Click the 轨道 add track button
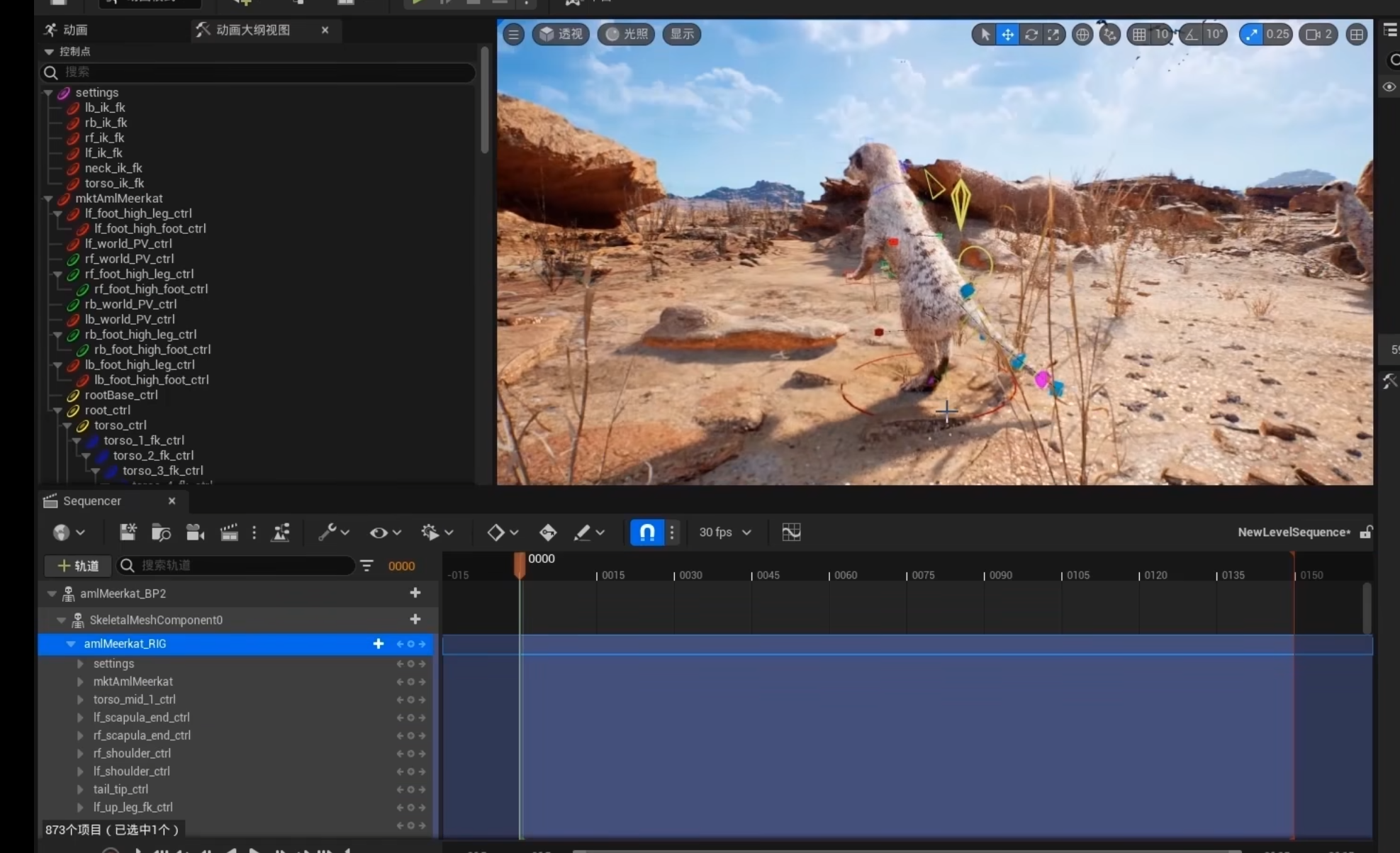 pyautogui.click(x=78, y=566)
